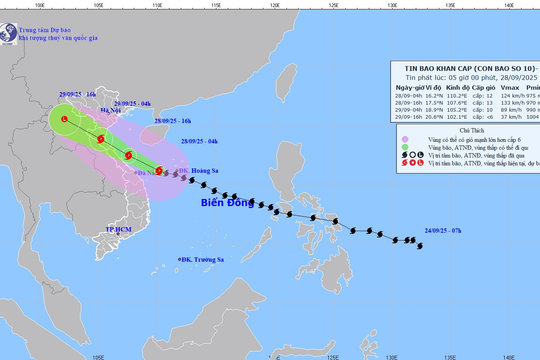The image size is (540, 360).
Task: Click the 'Ngày-giờ' table header
Action: 410,88
